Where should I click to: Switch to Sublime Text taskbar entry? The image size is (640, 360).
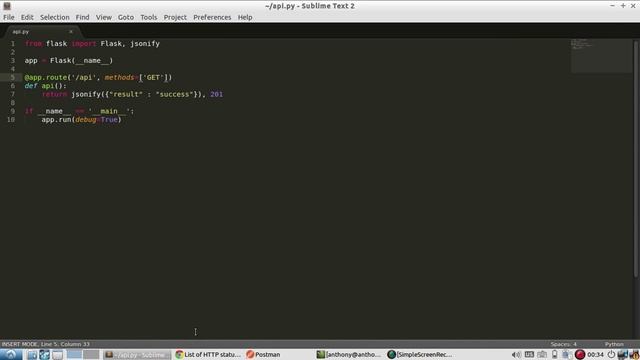pyautogui.click(x=137, y=355)
